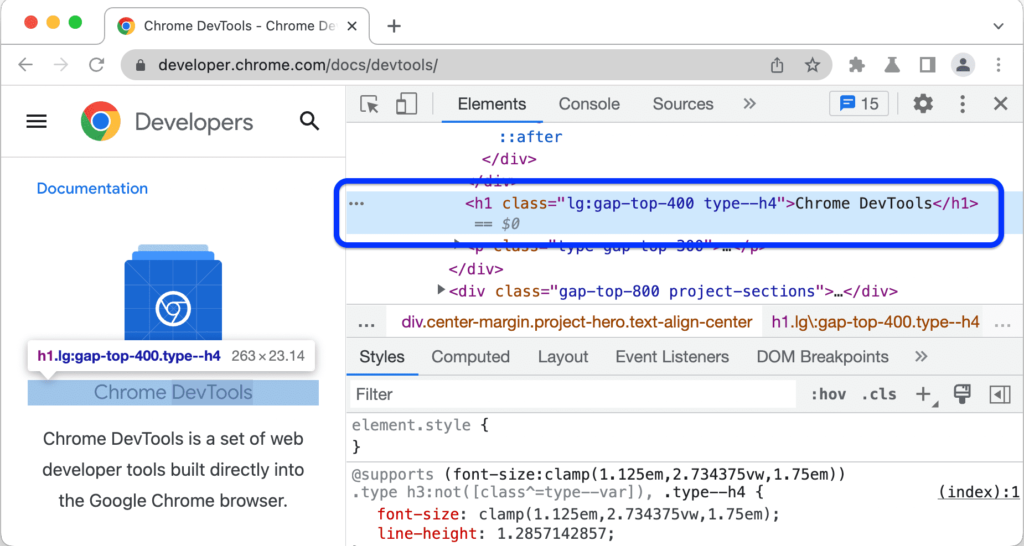Open a new browser tab
Viewport: 1024px width, 546px height.
pos(394,26)
